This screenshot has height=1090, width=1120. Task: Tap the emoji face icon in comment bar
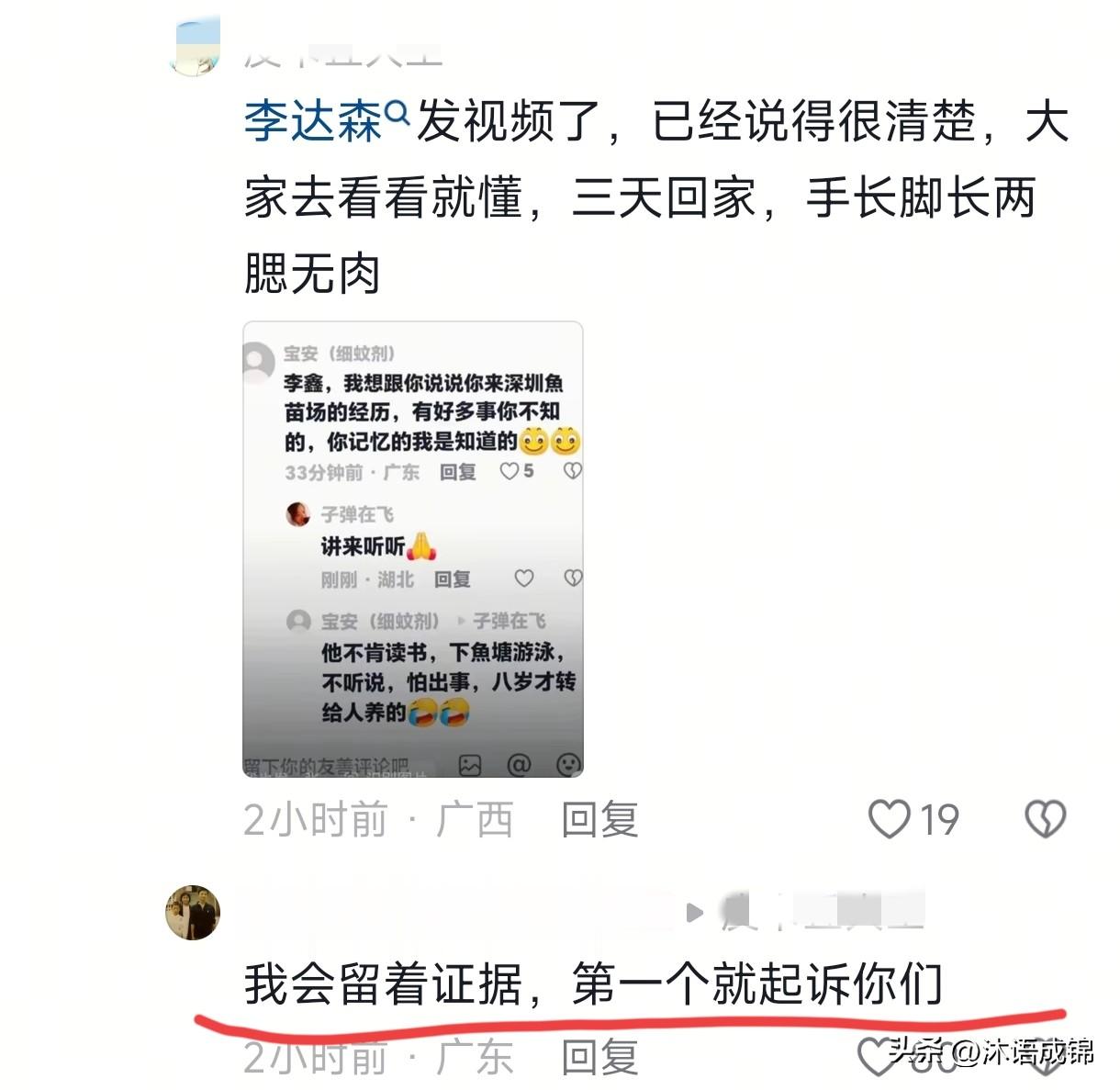tap(569, 764)
